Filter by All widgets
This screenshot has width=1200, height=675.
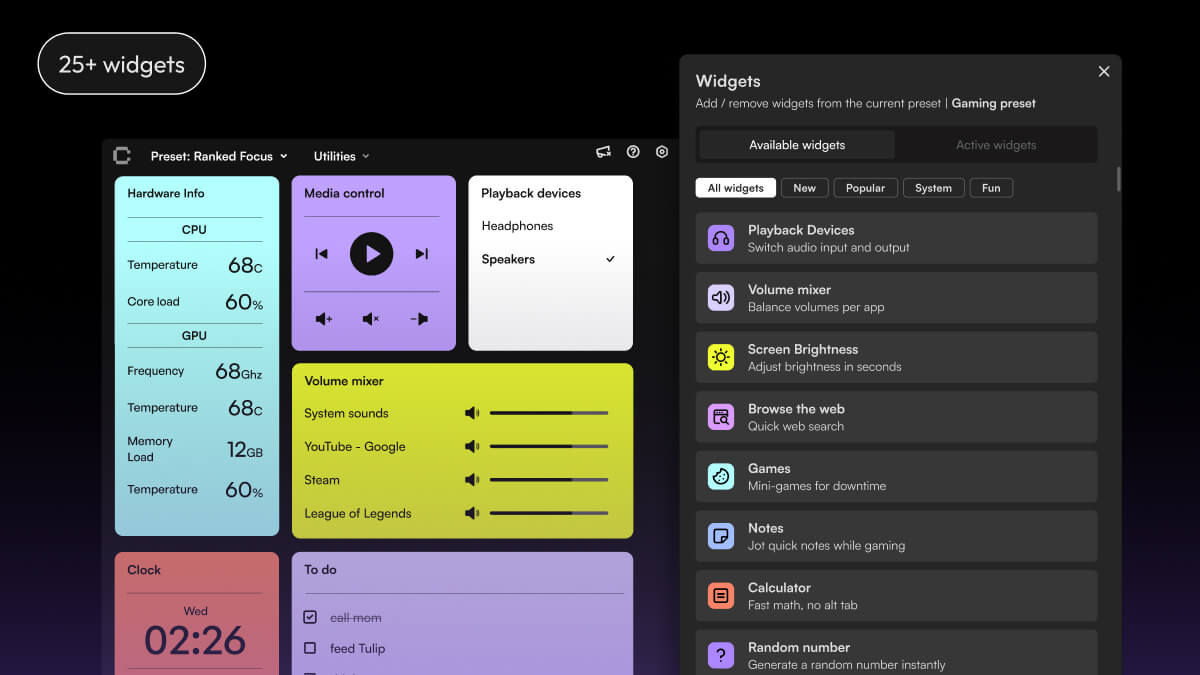coord(736,188)
